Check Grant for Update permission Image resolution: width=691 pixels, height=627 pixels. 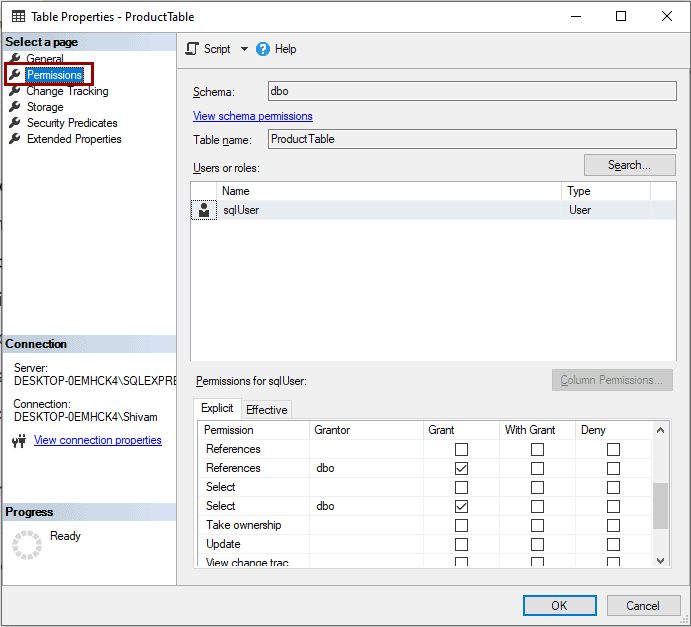pos(461,544)
